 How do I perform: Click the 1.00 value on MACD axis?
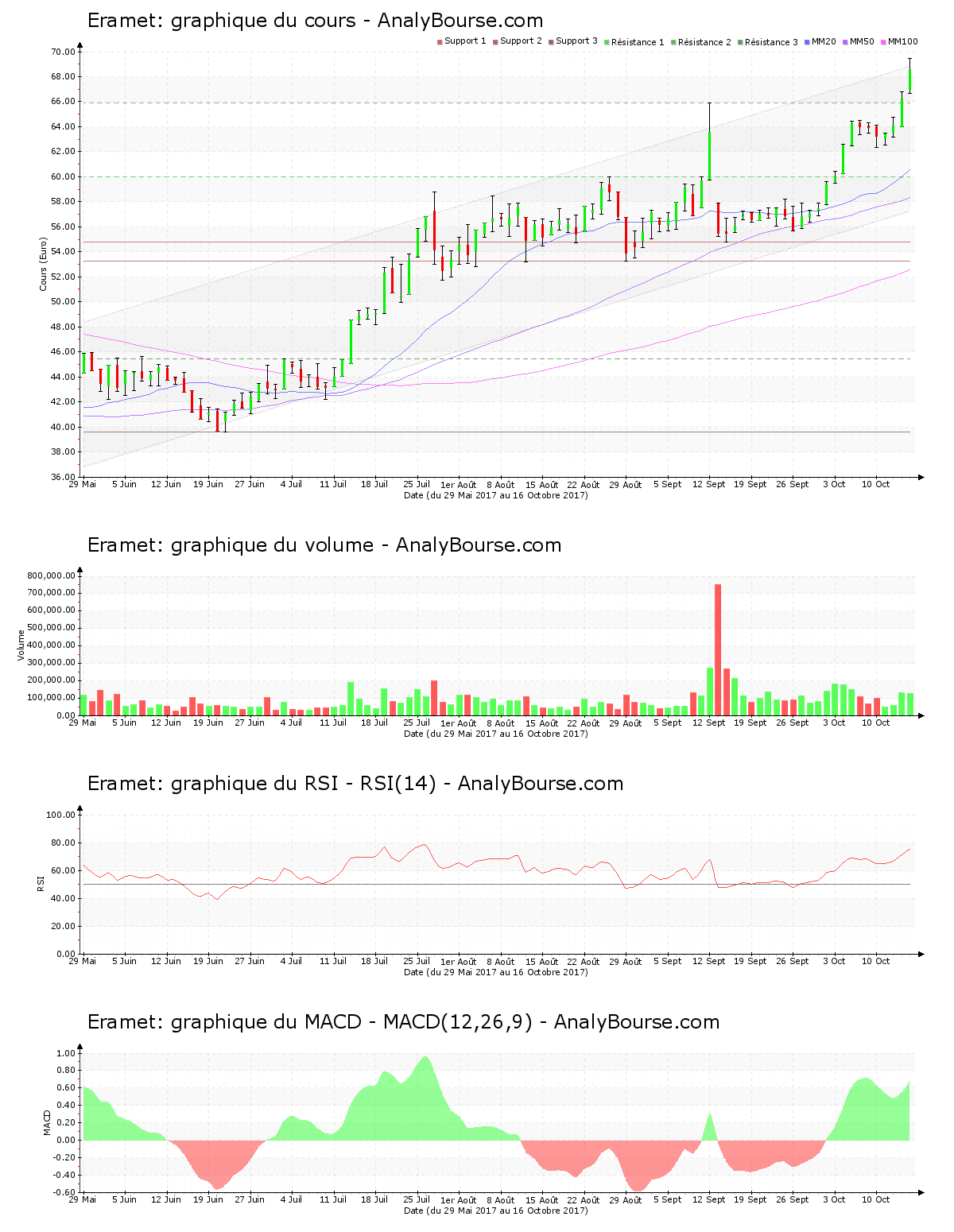[x=66, y=1053]
